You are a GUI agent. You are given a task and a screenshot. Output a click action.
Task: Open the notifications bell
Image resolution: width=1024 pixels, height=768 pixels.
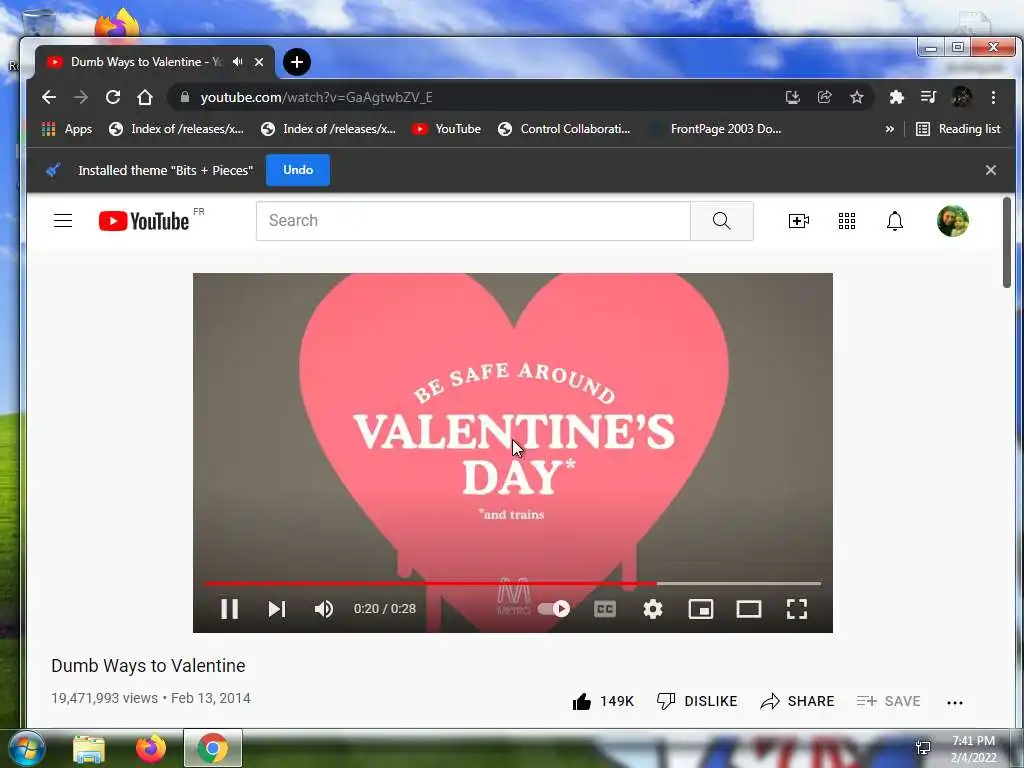(x=895, y=221)
